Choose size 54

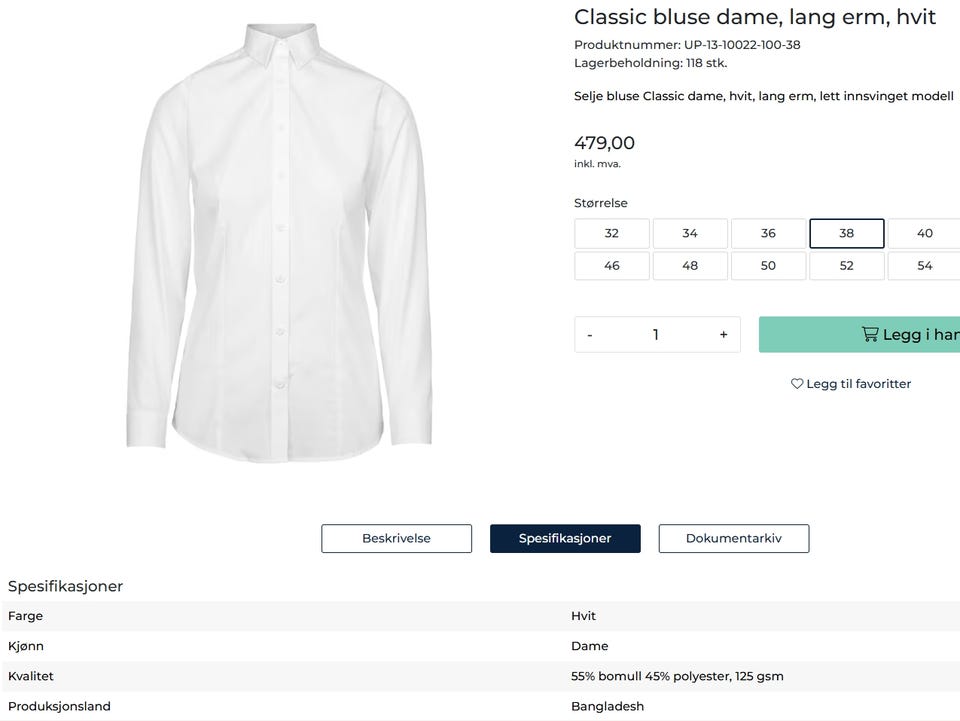[924, 266]
